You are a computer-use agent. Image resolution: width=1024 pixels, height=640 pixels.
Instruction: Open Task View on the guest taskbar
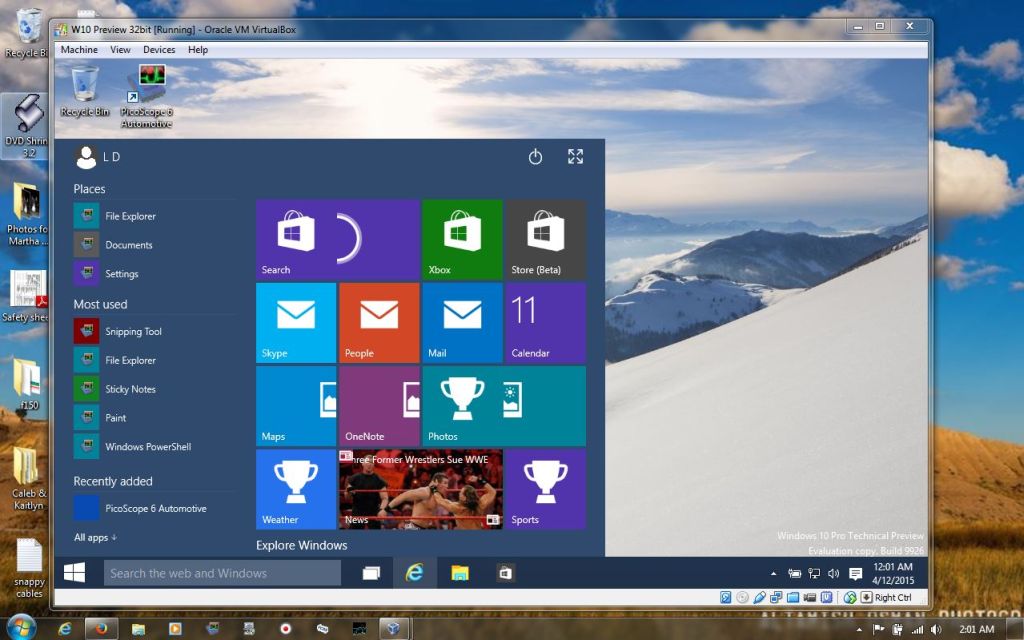click(x=371, y=573)
